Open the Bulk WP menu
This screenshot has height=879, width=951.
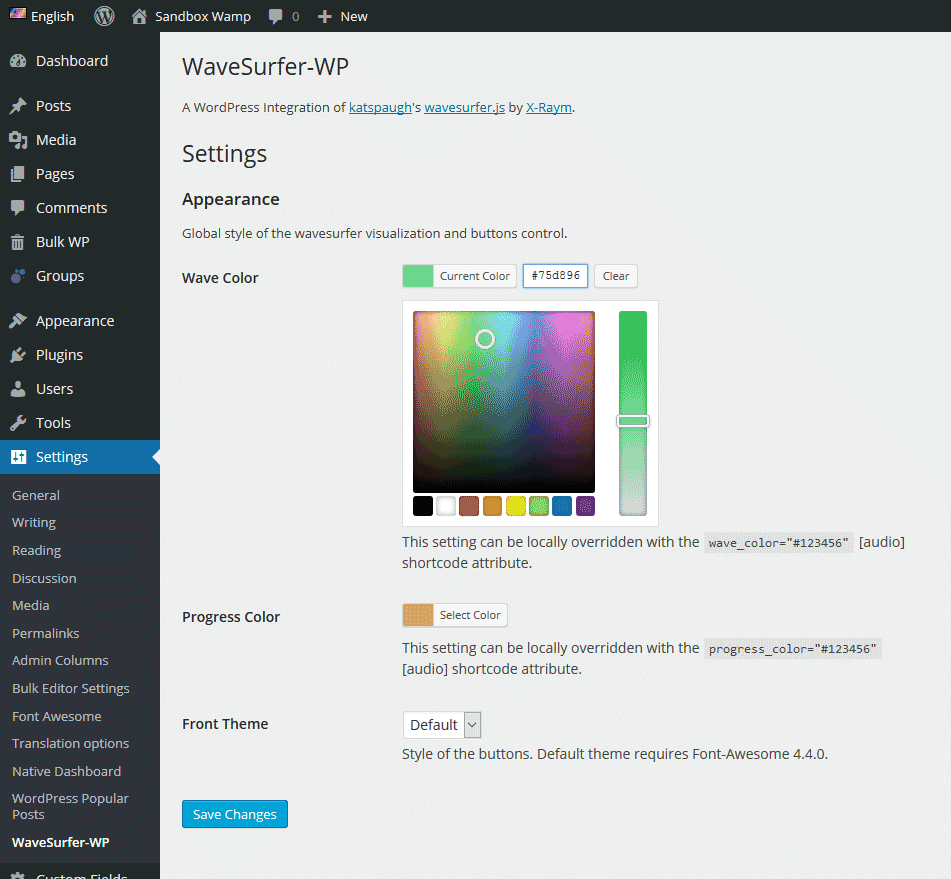62,242
